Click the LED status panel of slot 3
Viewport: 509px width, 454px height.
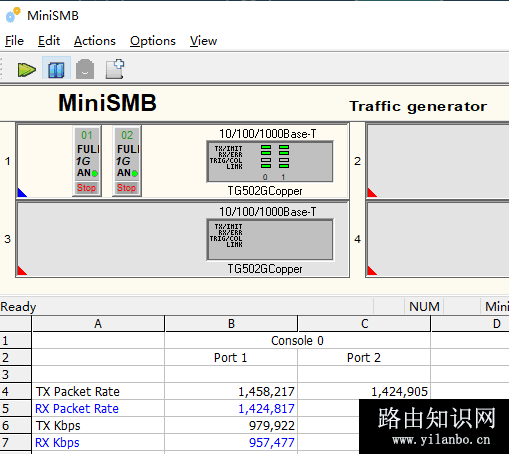[270, 240]
